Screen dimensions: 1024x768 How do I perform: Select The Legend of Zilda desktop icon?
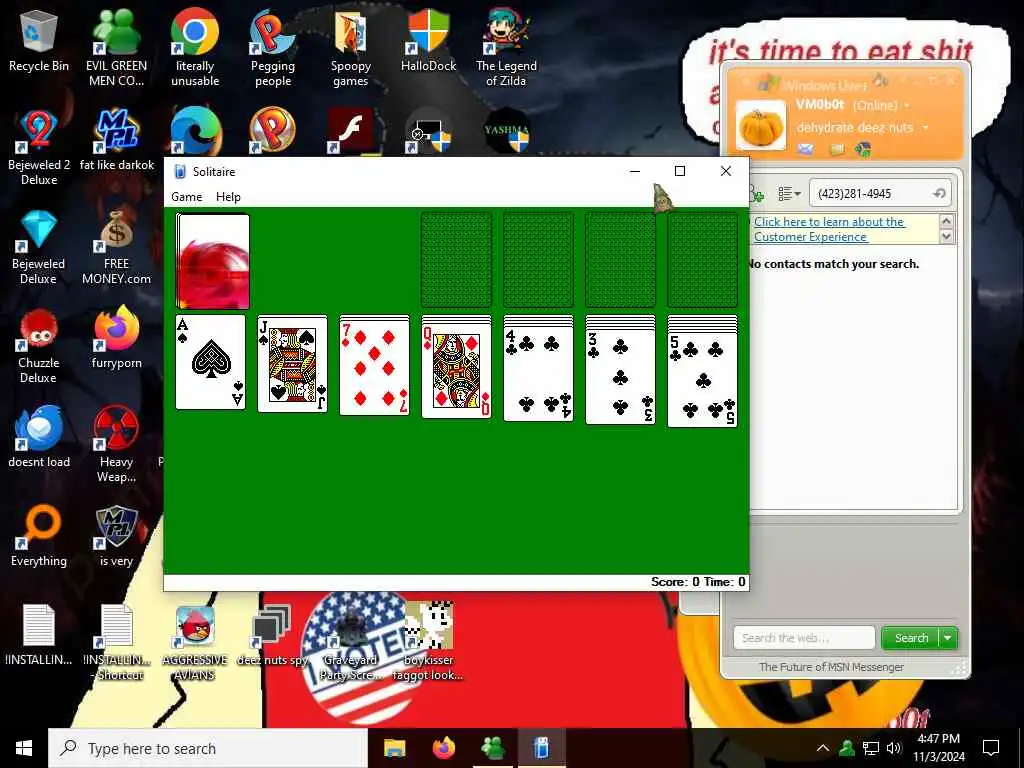pos(506,48)
